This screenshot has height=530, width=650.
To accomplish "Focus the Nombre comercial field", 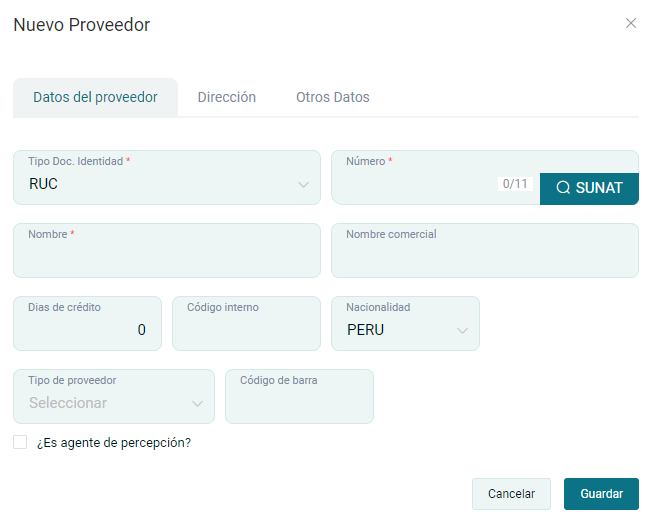I will click(x=484, y=258).
